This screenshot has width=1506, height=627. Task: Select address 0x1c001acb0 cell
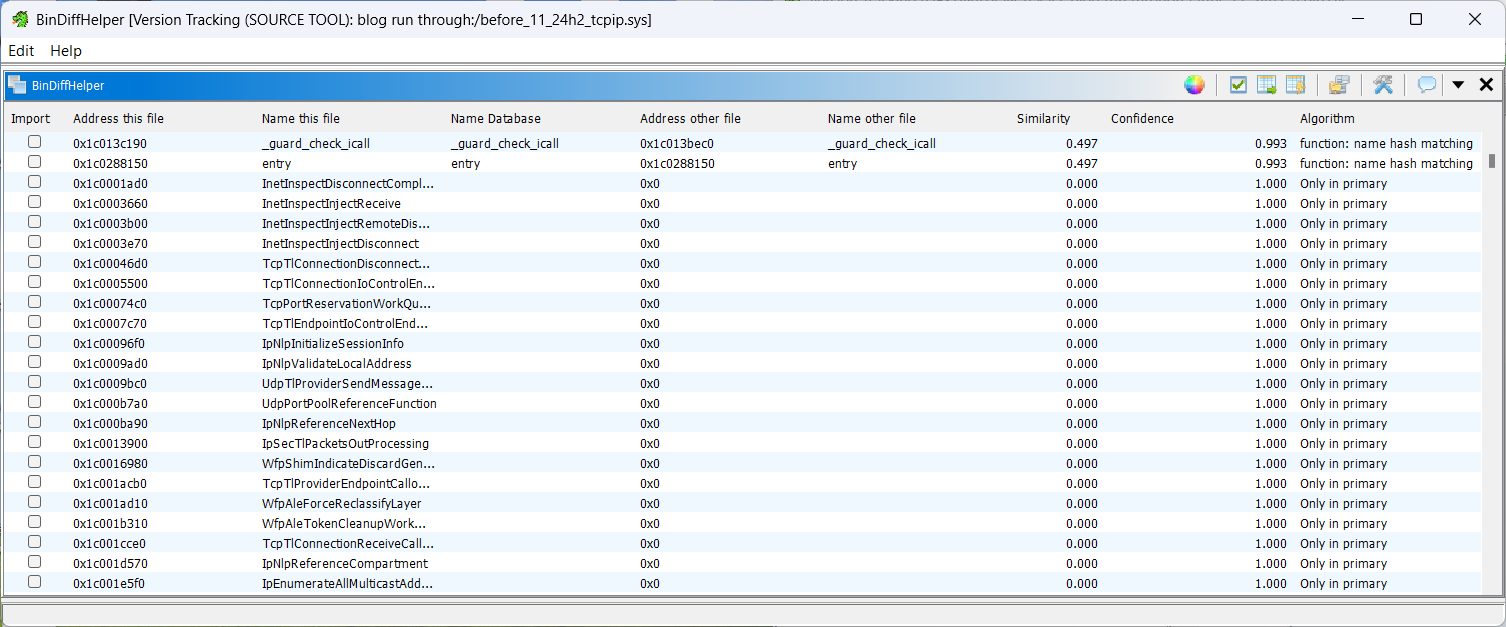coord(110,484)
